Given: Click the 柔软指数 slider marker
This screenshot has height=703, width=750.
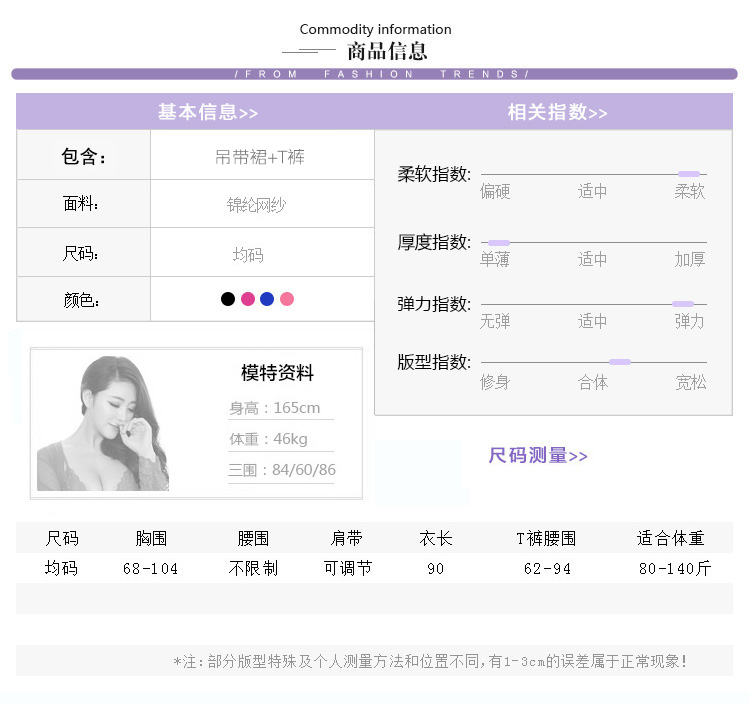Looking at the screenshot, I should 689,174.
